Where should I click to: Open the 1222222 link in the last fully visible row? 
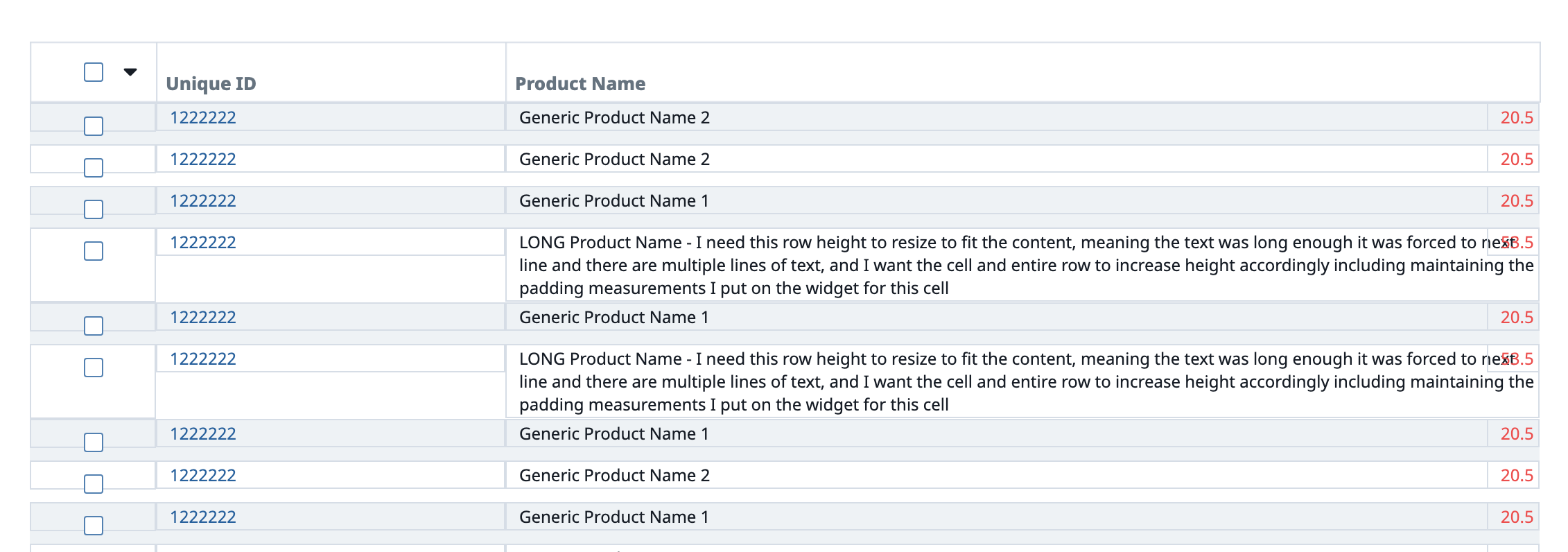coord(203,517)
